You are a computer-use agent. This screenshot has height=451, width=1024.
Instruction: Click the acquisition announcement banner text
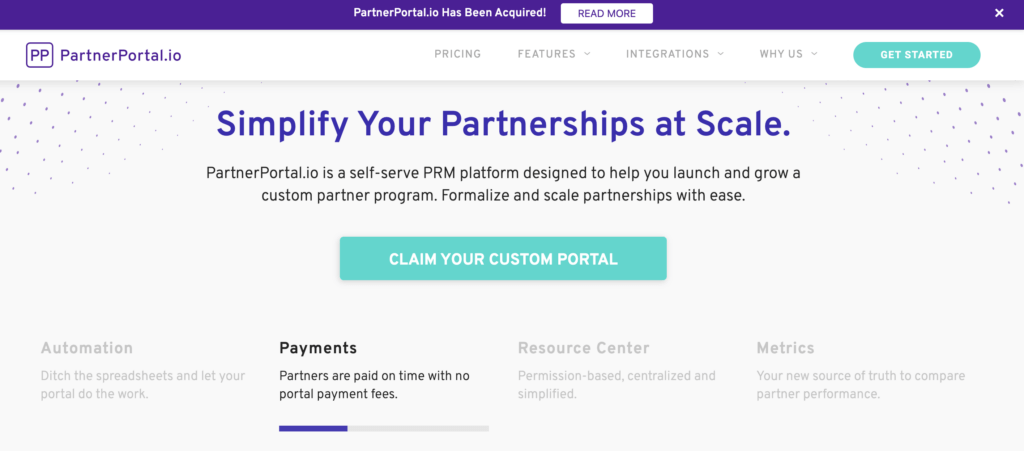[450, 13]
